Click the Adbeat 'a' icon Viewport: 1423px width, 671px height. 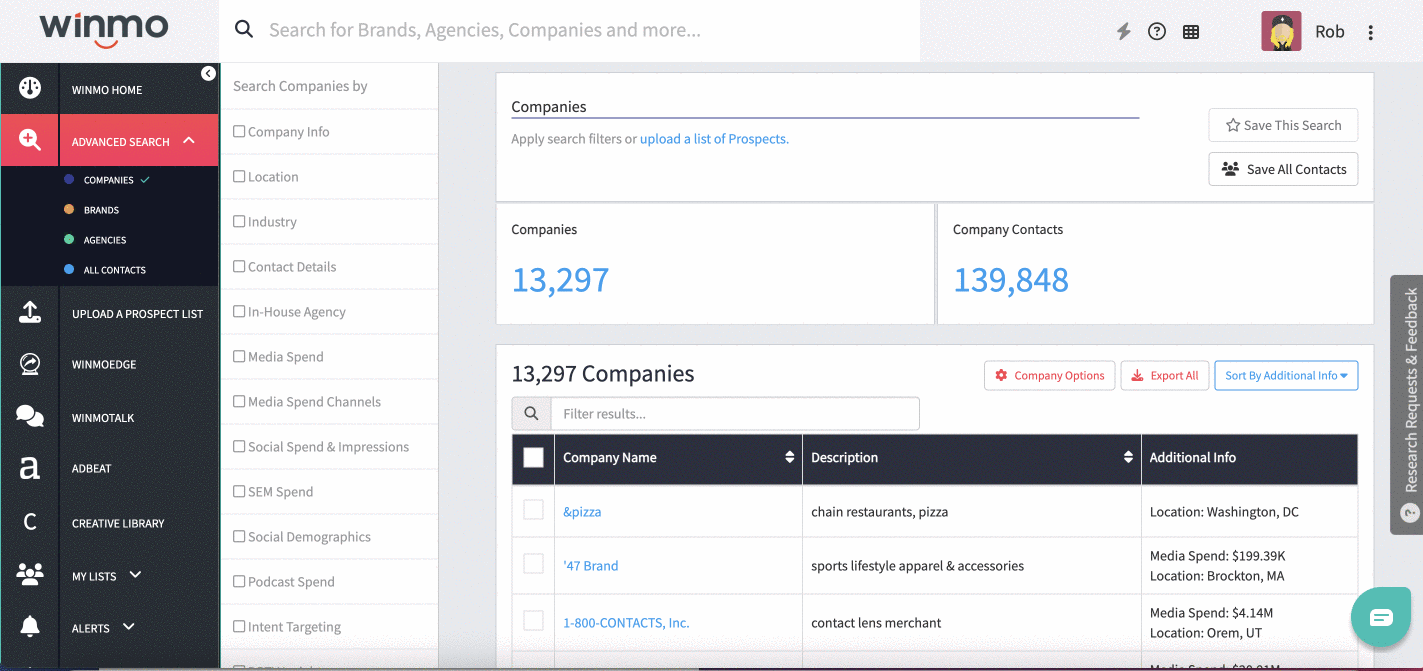point(30,467)
